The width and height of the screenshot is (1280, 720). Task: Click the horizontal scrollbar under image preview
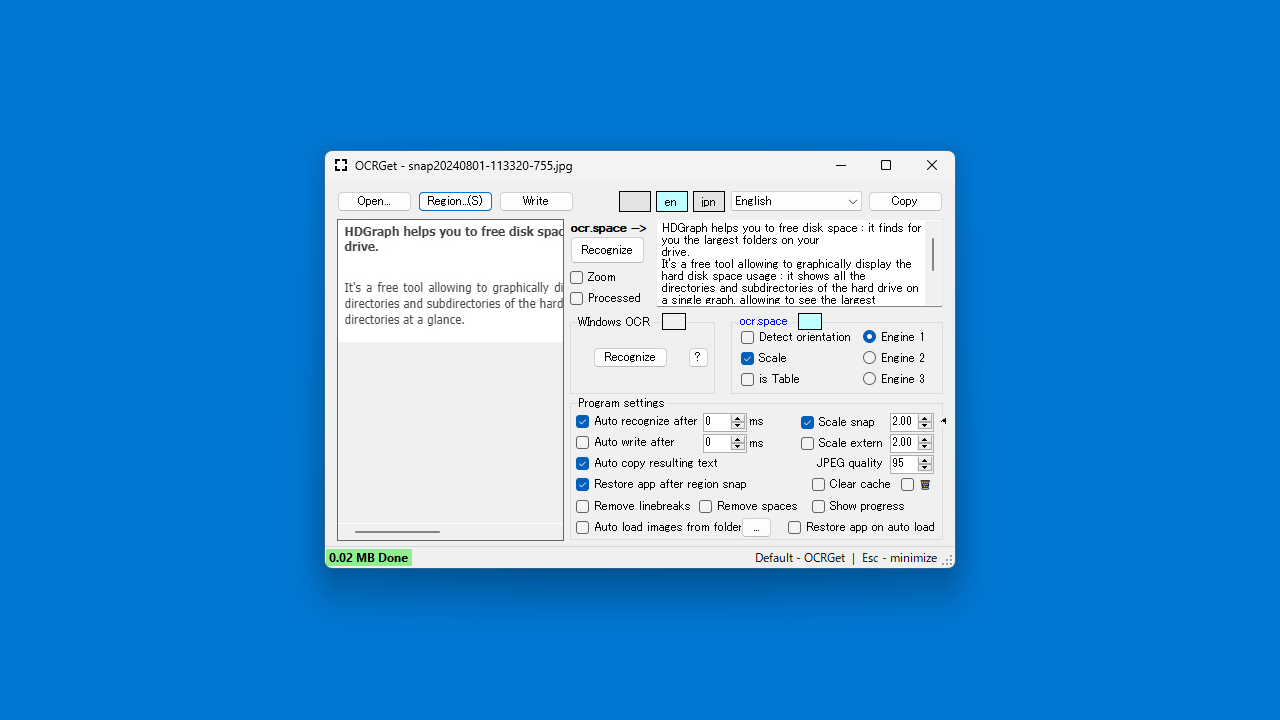point(397,532)
